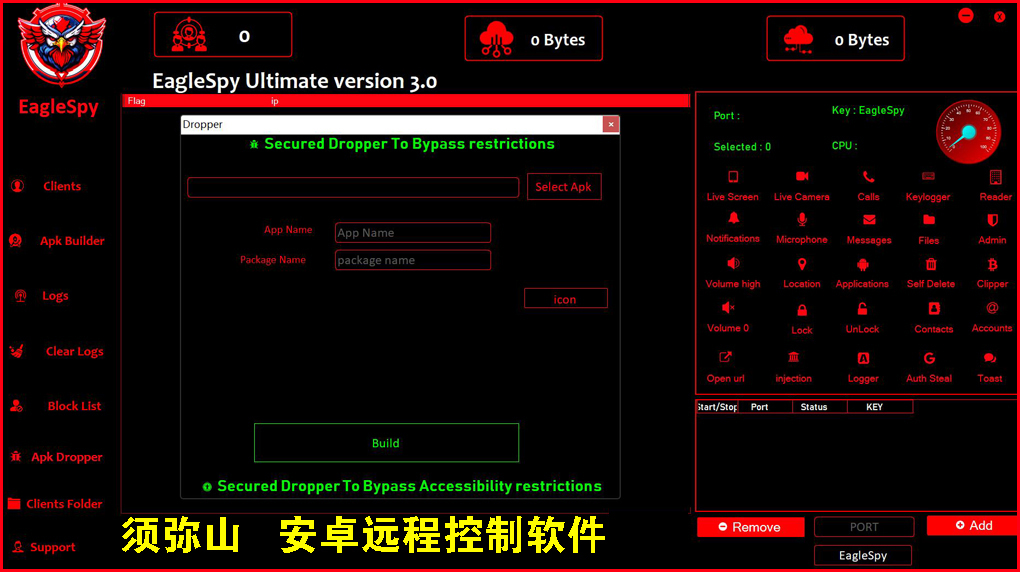Click the red Remove button
The image size is (1020, 572).
pyautogui.click(x=750, y=527)
